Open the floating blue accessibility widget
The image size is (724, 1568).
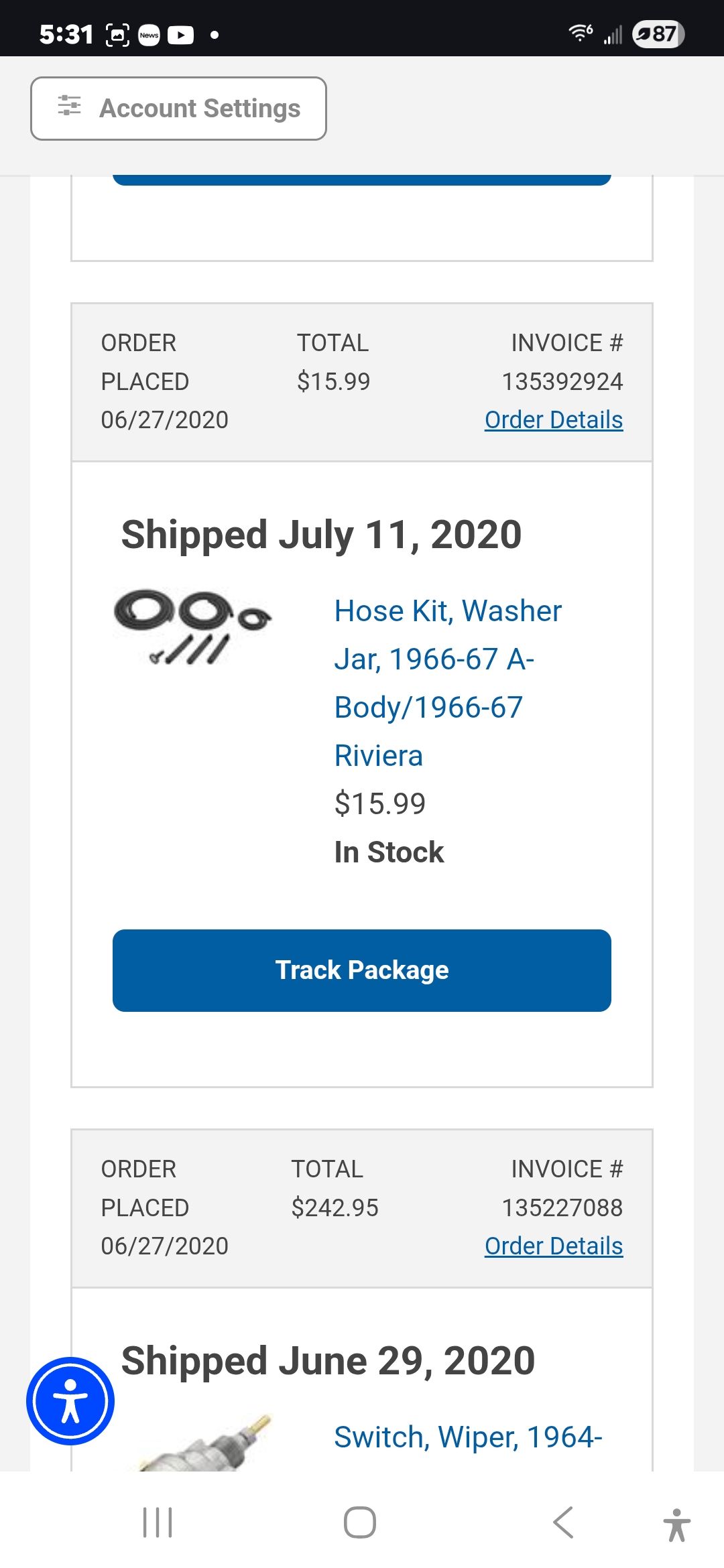pyautogui.click(x=70, y=1401)
